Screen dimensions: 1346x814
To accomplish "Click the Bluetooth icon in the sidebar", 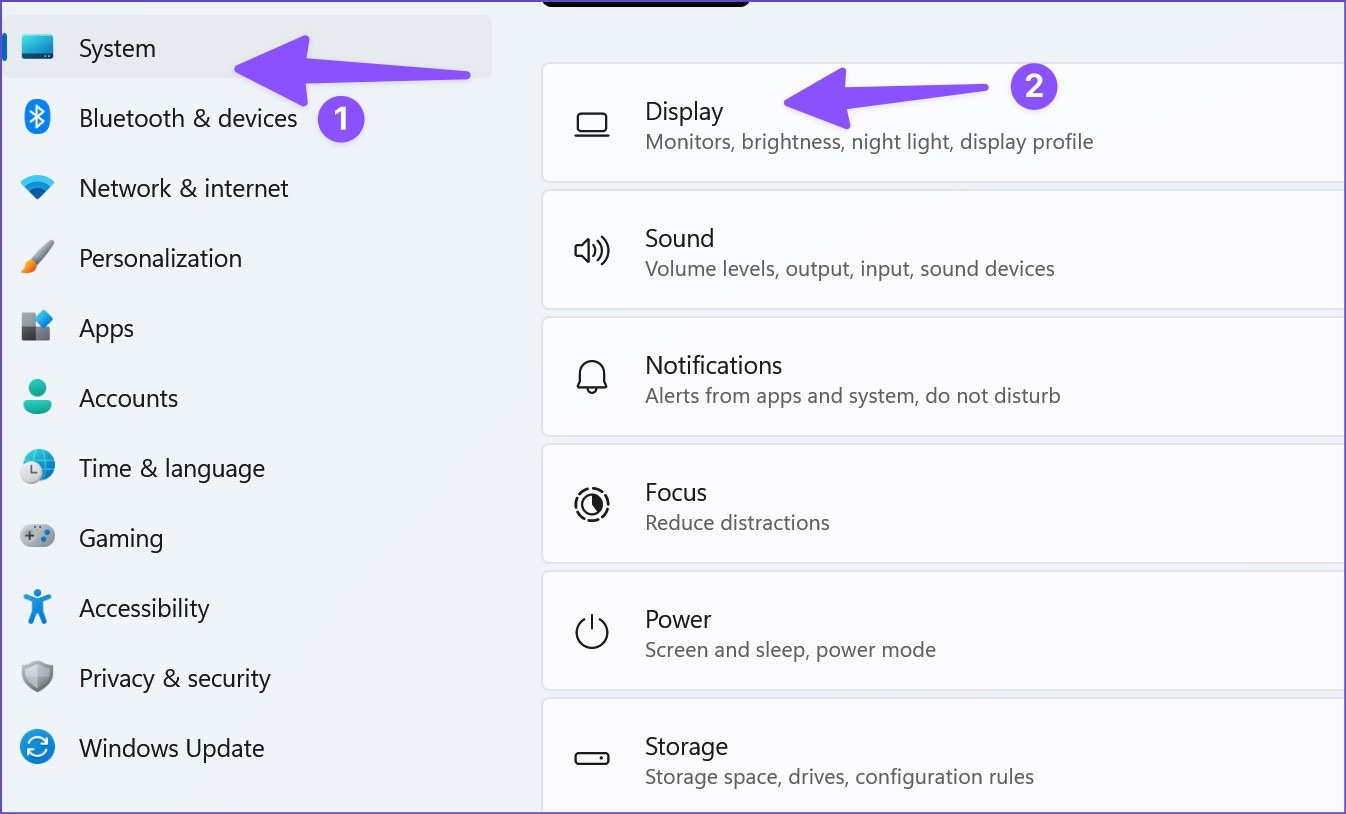I will pyautogui.click(x=38, y=118).
